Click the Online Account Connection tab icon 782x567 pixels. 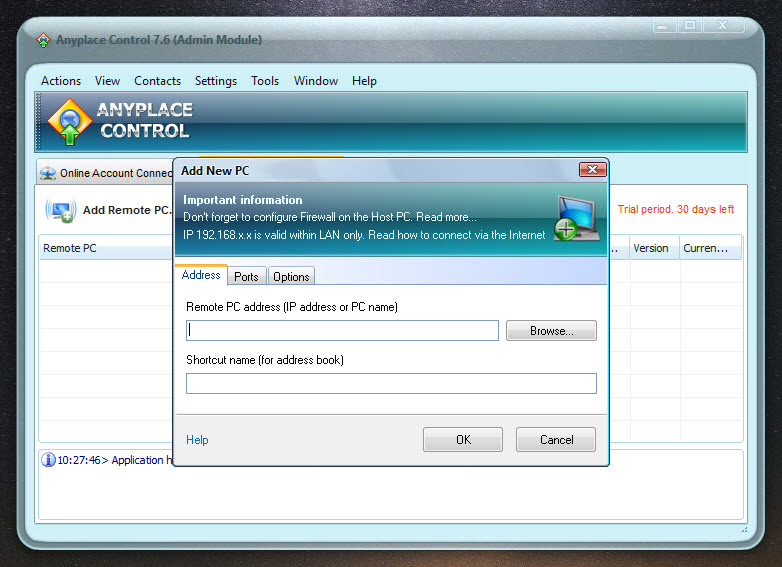coord(48,174)
